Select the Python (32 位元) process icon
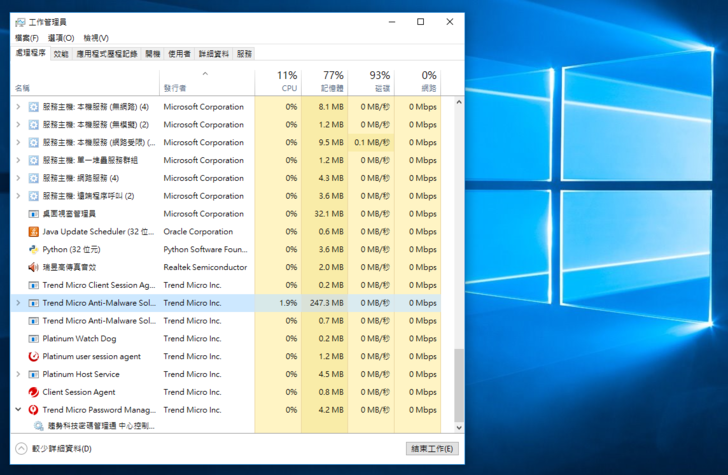 [33, 250]
